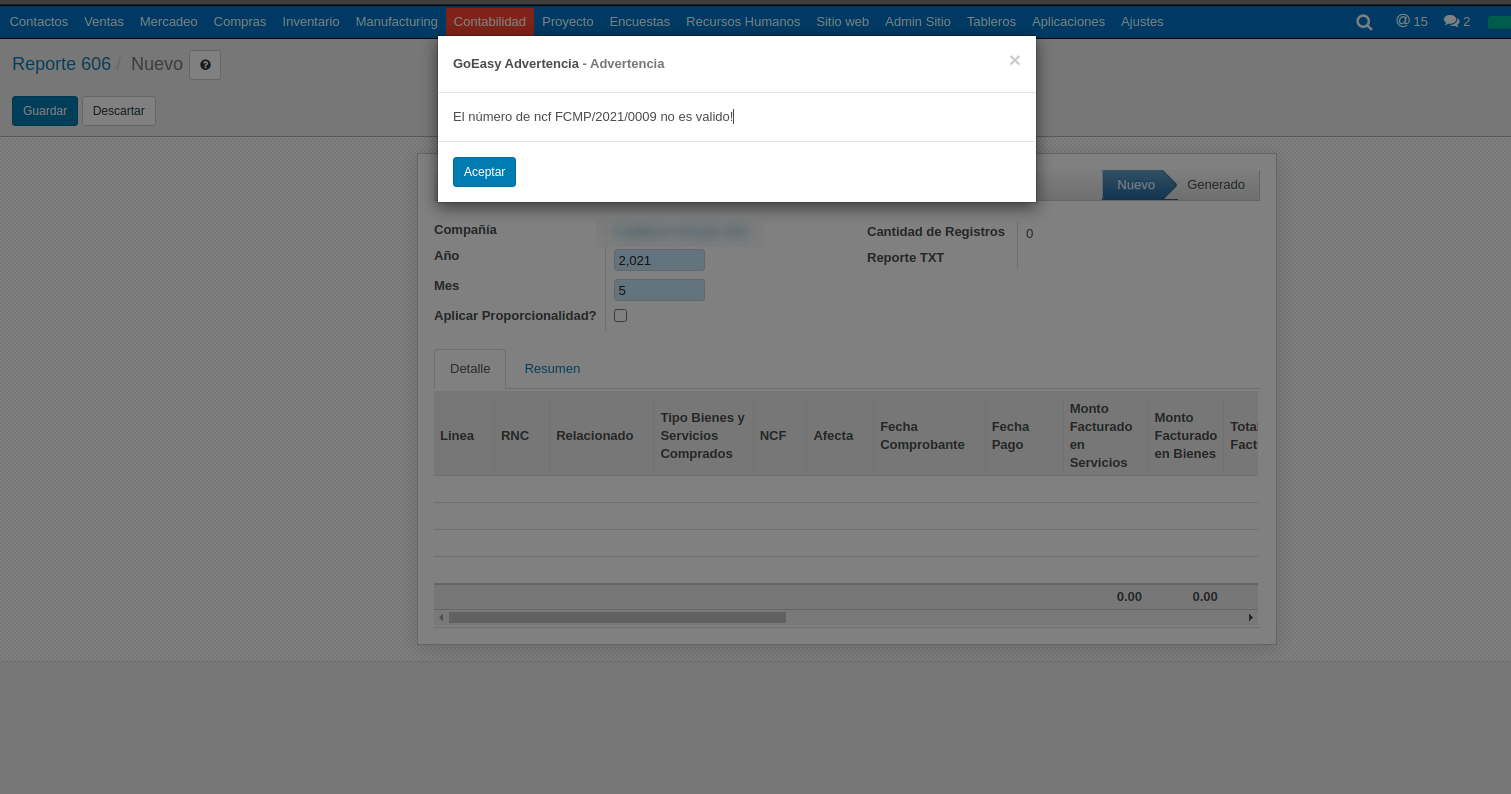Open the Mercadeo menu
The height and width of the screenshot is (794, 1511).
coord(169,21)
